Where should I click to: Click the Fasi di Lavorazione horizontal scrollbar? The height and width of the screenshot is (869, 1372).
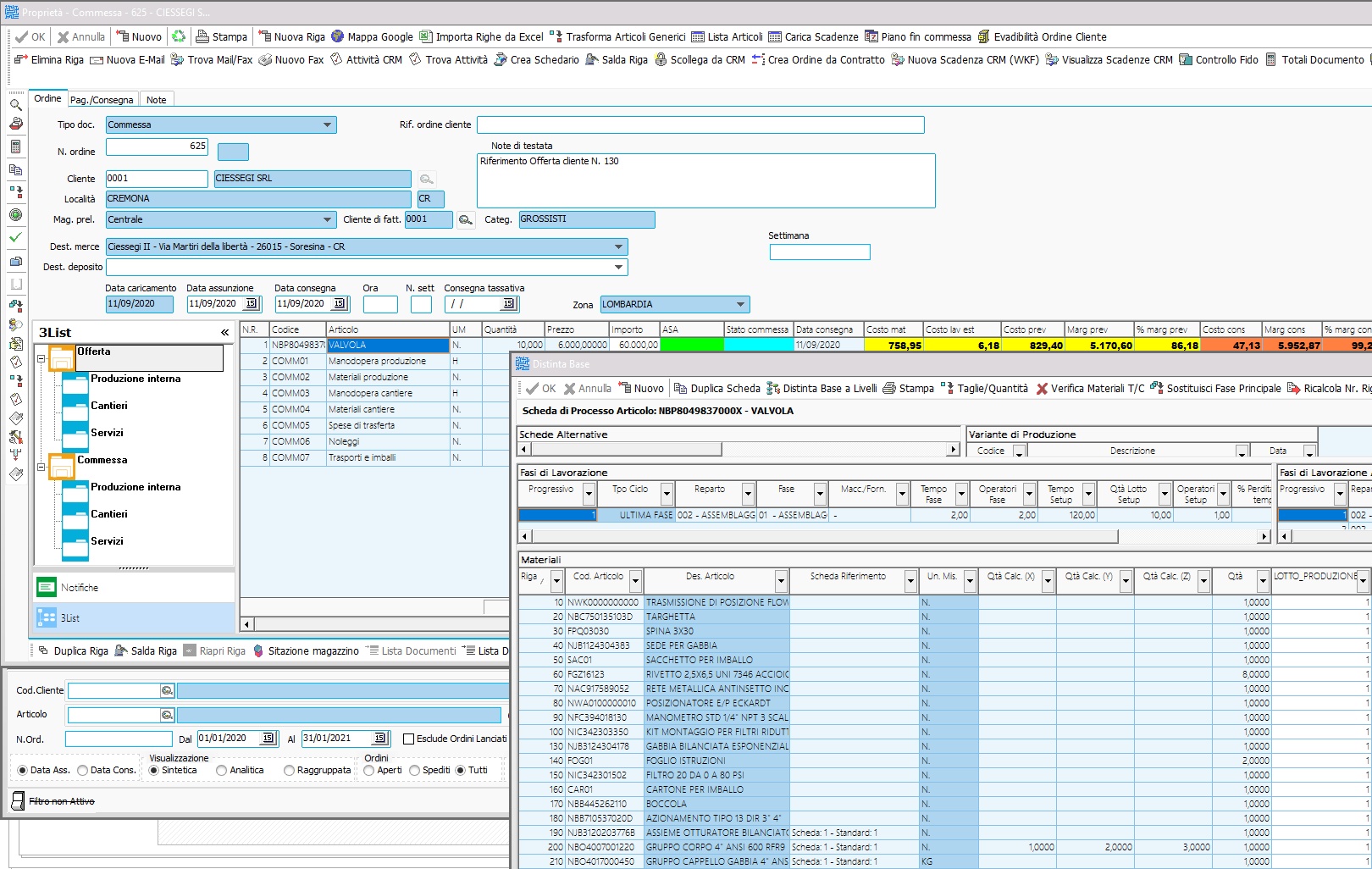point(895,536)
